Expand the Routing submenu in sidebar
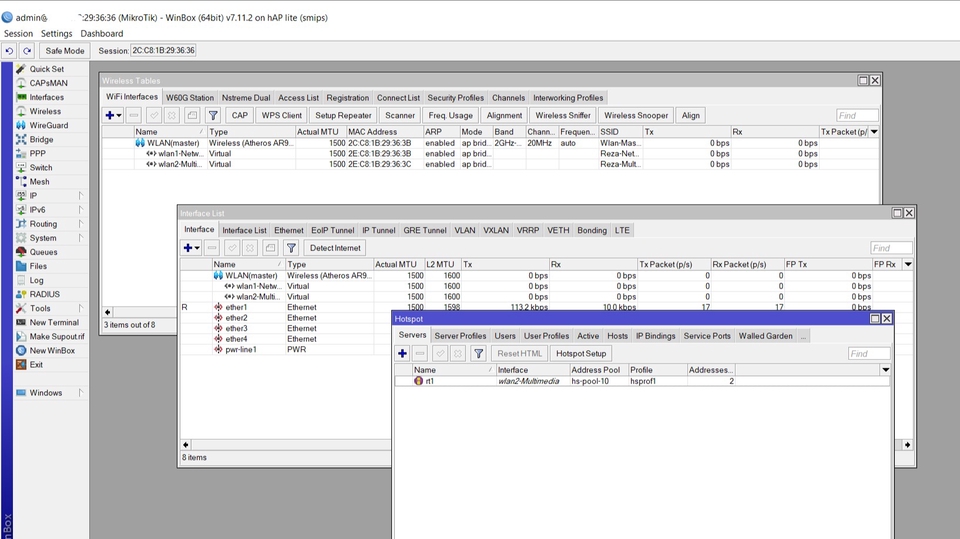Screen dimensions: 960x539 (80, 224)
